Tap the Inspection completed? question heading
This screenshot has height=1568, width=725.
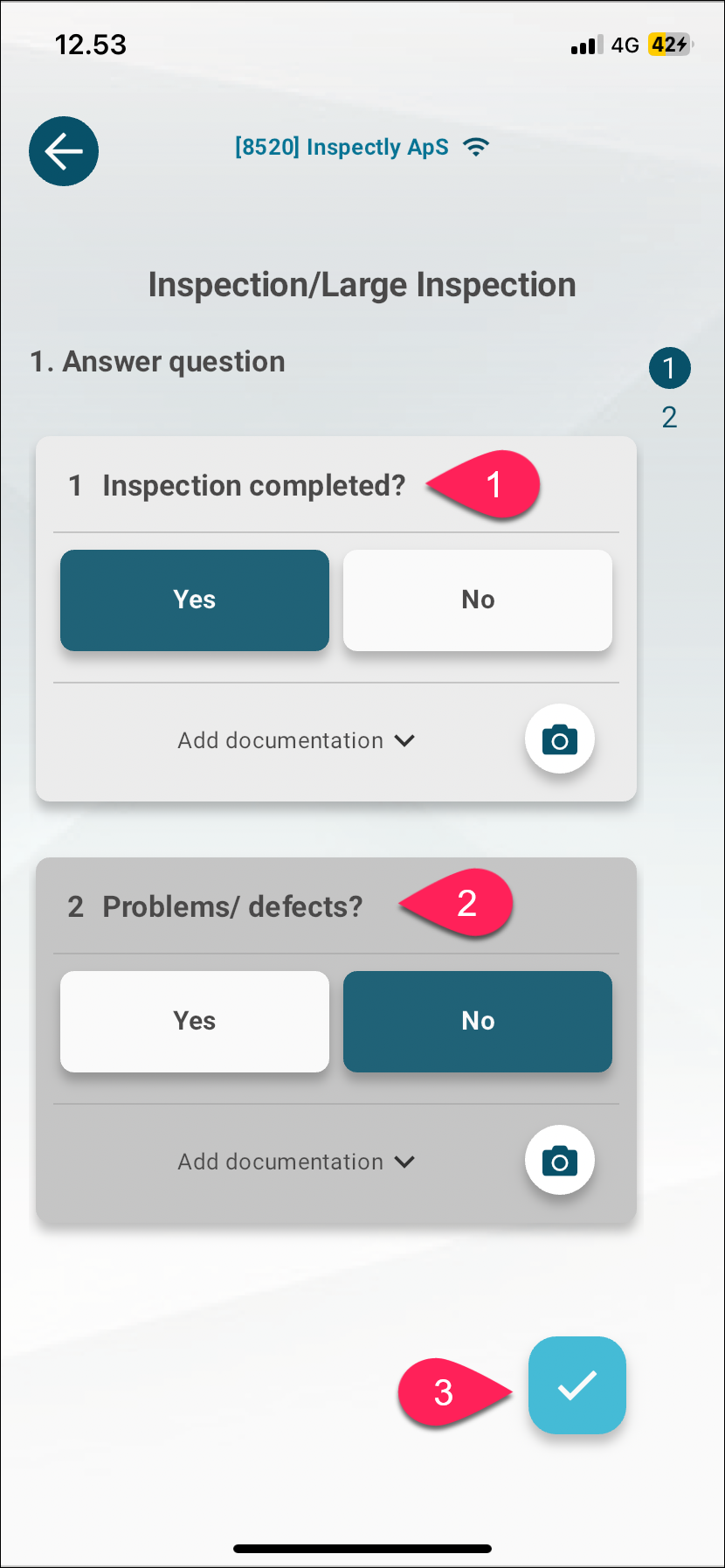click(254, 485)
